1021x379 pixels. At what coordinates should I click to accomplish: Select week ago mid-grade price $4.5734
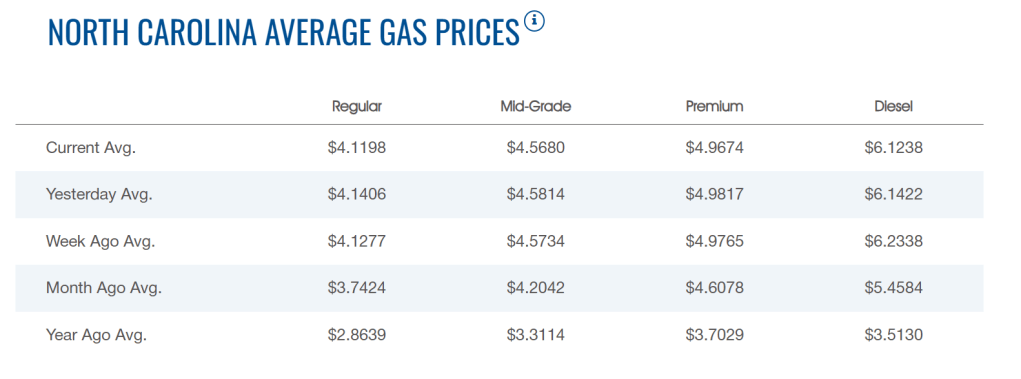(535, 242)
